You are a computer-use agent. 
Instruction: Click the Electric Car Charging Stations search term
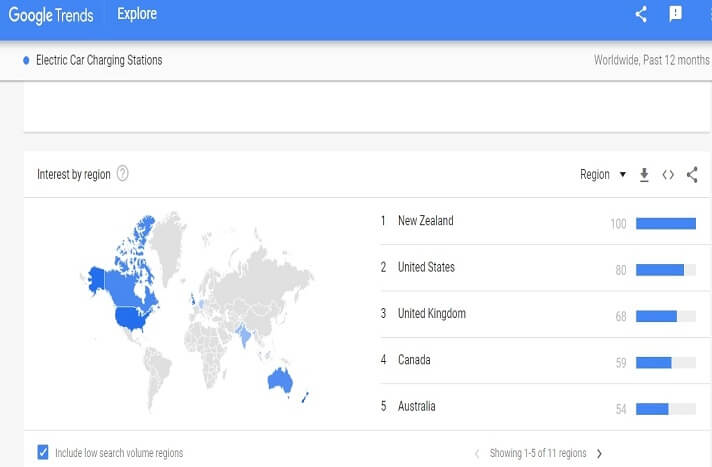(x=98, y=60)
